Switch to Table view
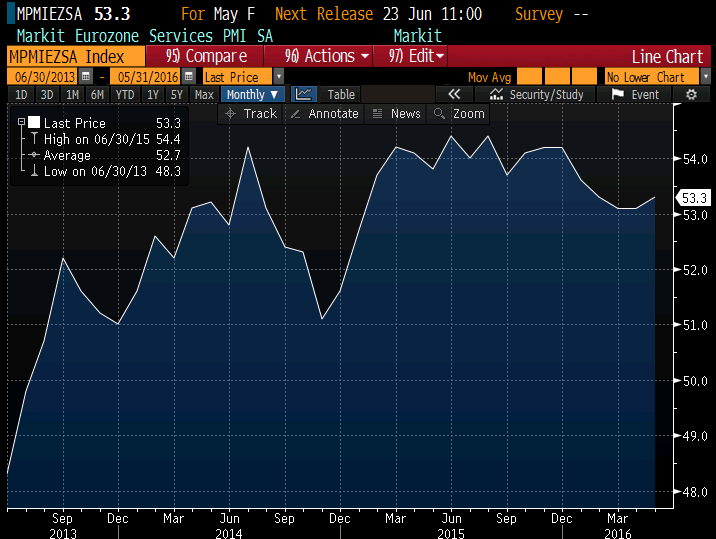716x539 pixels. [x=341, y=95]
